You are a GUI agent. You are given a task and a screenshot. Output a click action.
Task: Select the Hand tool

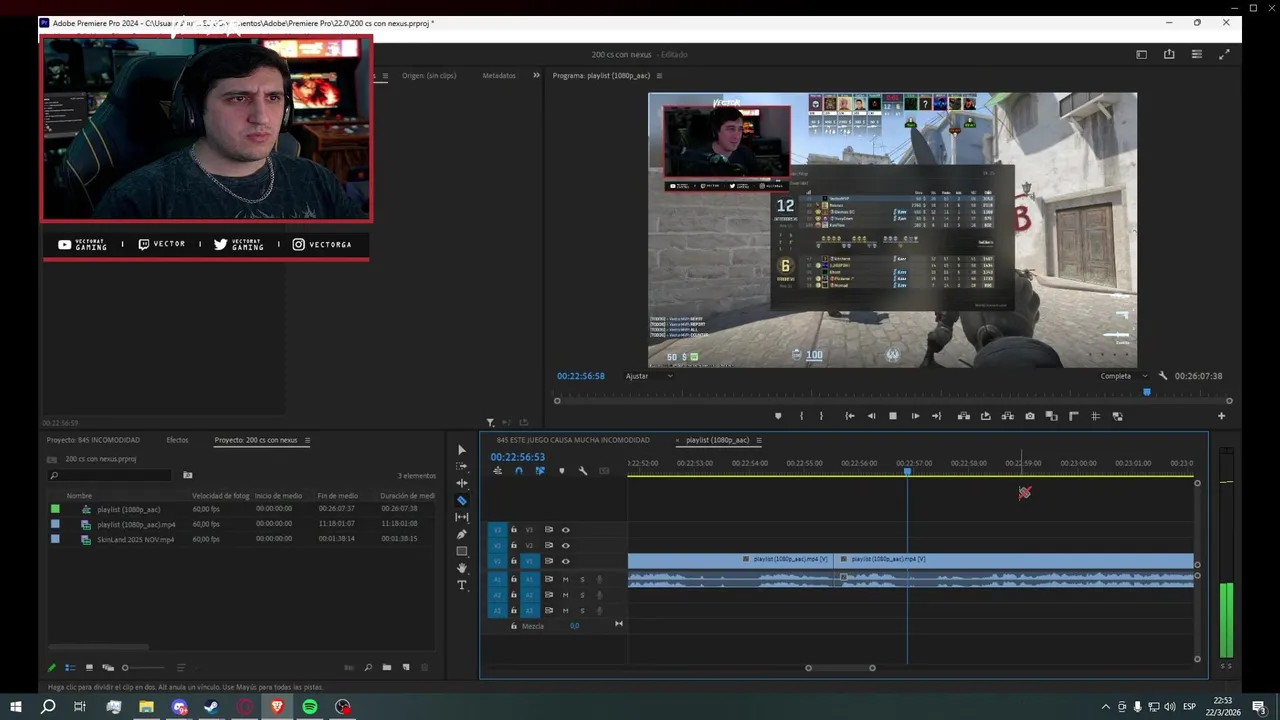tap(461, 568)
